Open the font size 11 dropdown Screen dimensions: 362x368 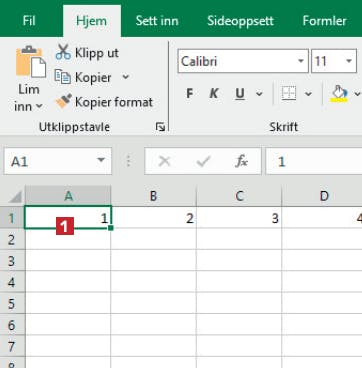pos(349,61)
